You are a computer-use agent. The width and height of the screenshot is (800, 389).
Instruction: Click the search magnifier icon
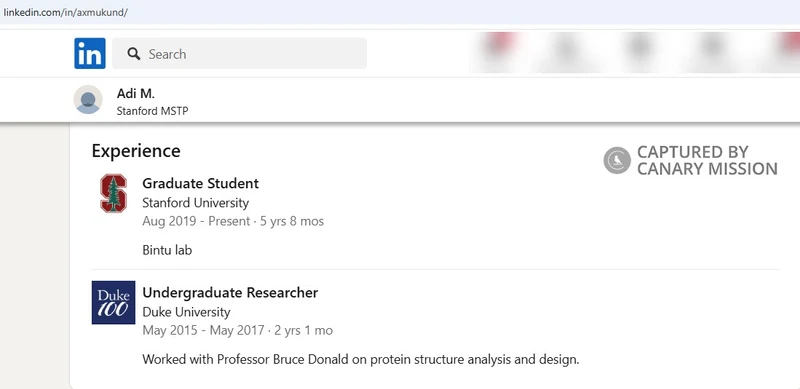click(134, 54)
